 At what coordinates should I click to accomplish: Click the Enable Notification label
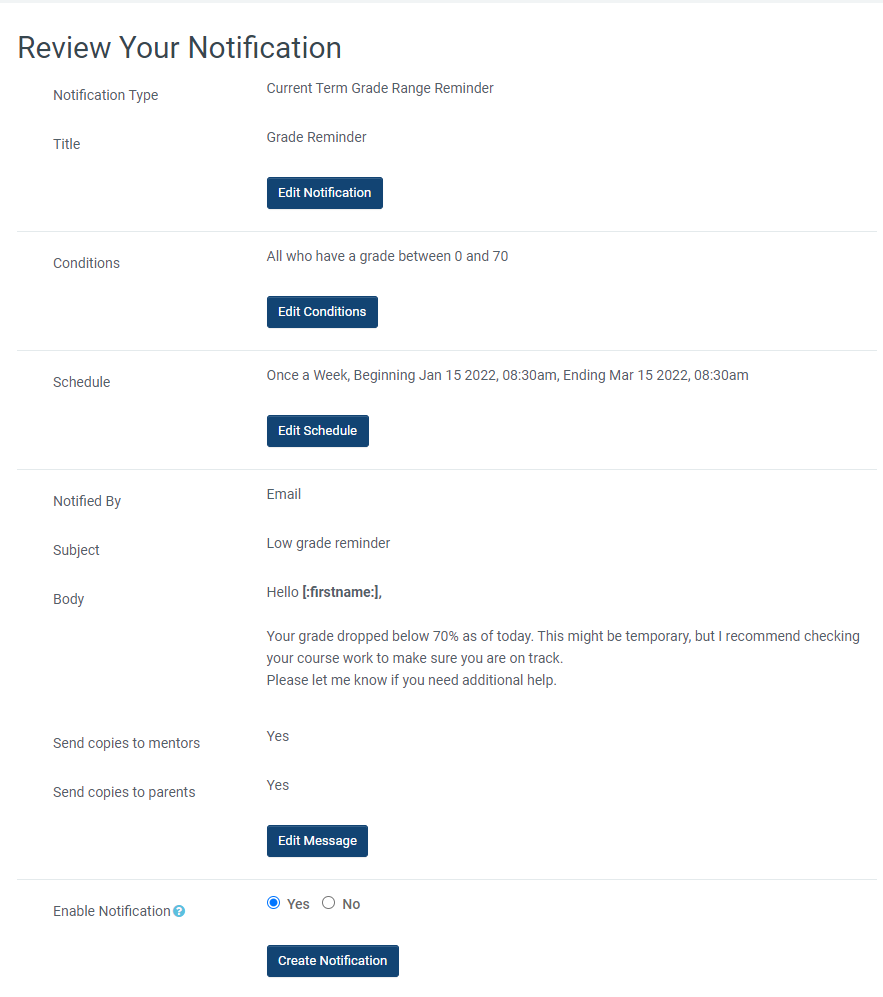coord(111,911)
